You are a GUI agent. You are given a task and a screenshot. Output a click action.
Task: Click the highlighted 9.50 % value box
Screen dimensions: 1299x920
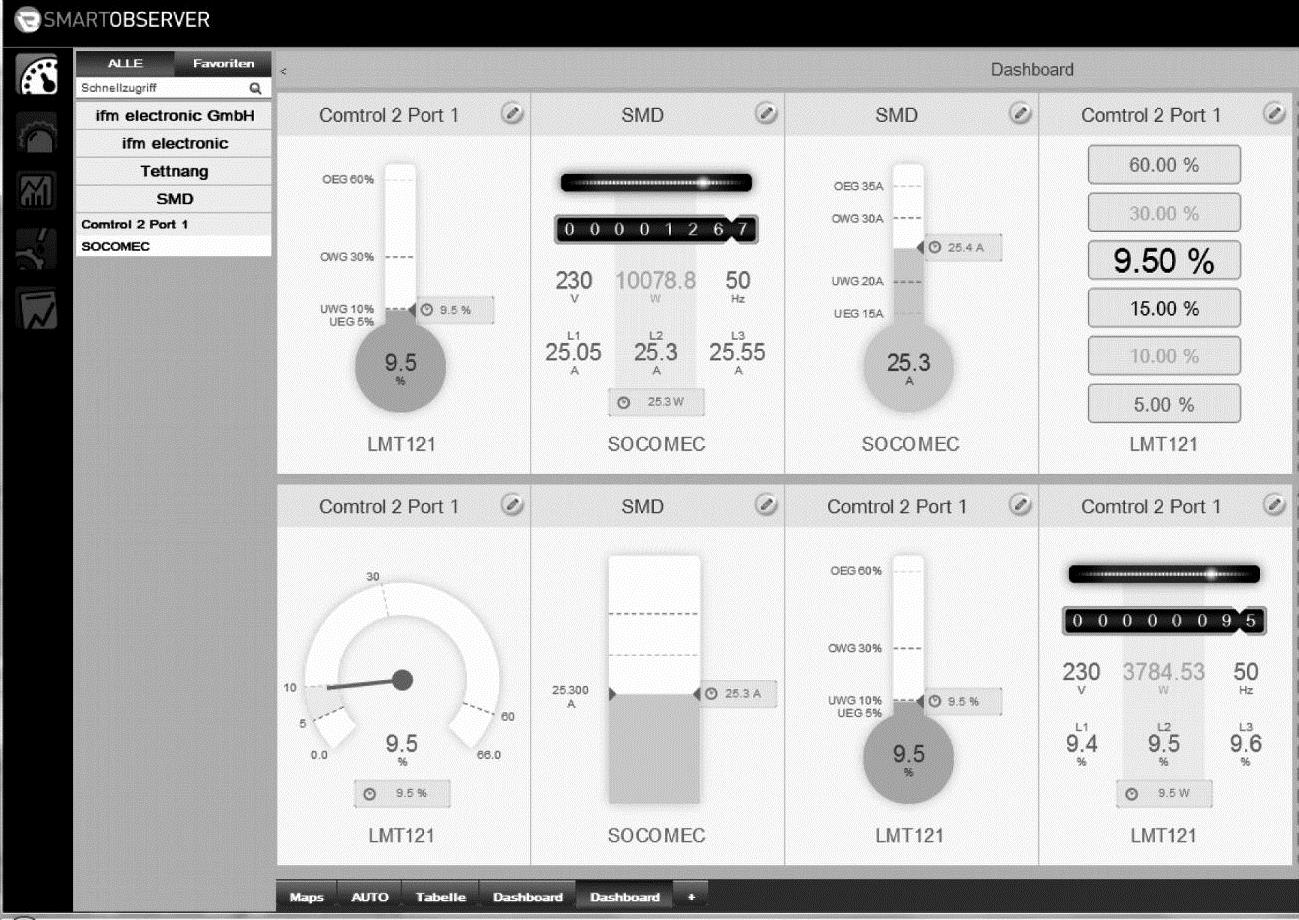[1164, 260]
